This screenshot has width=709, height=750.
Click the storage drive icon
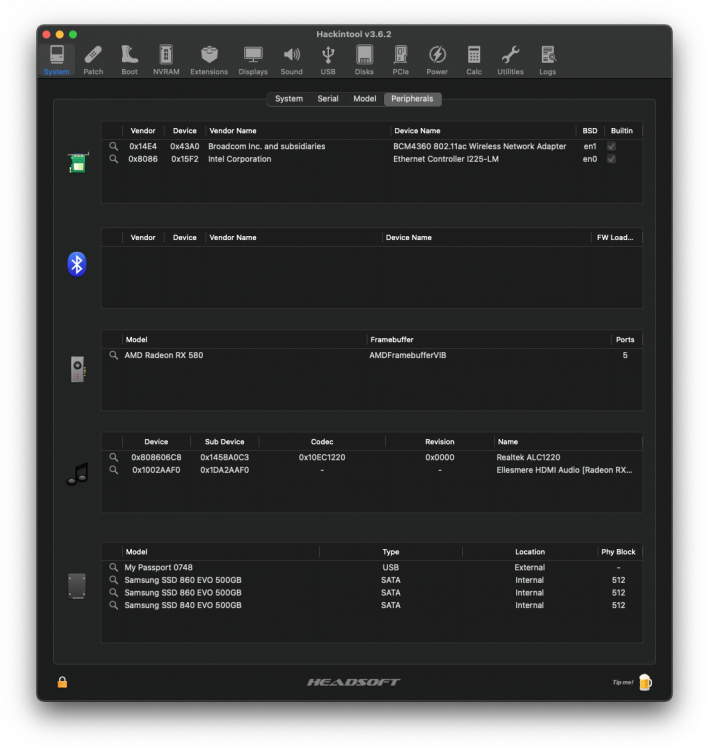(x=77, y=586)
